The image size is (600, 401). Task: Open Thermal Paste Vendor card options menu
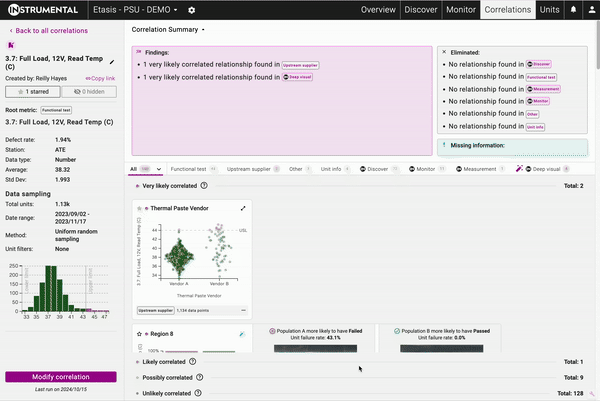[x=243, y=310]
